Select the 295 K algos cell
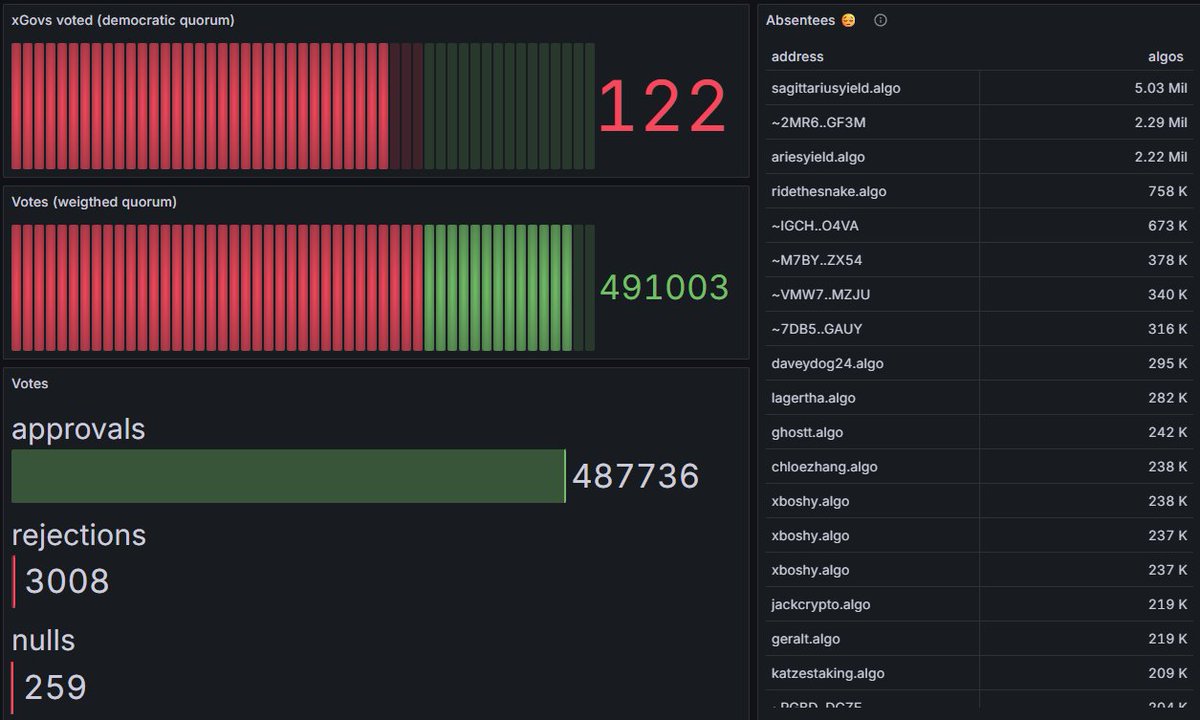Screen dimensions: 1200x720 (1087, 364)
